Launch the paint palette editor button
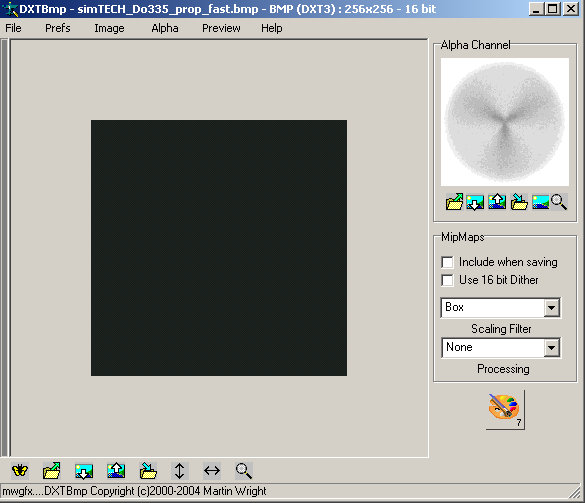585x503 pixels. (x=505, y=410)
